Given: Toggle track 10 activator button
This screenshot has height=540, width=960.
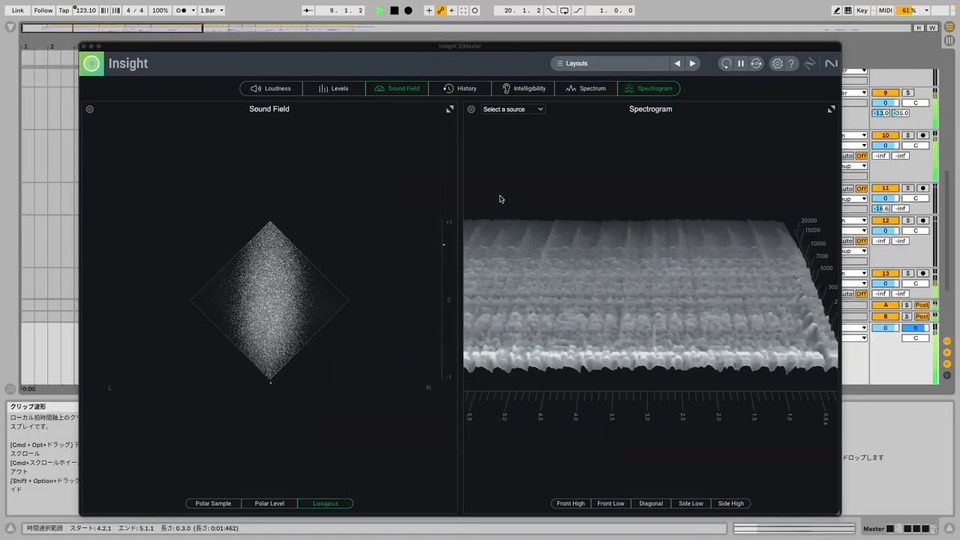Looking at the screenshot, I should click(885, 135).
